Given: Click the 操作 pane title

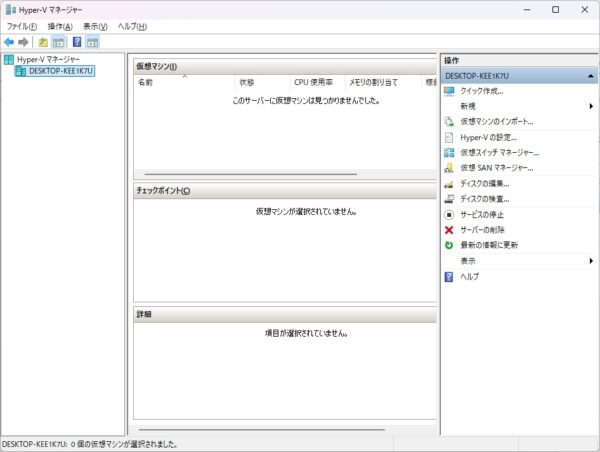Looking at the screenshot, I should point(452,60).
